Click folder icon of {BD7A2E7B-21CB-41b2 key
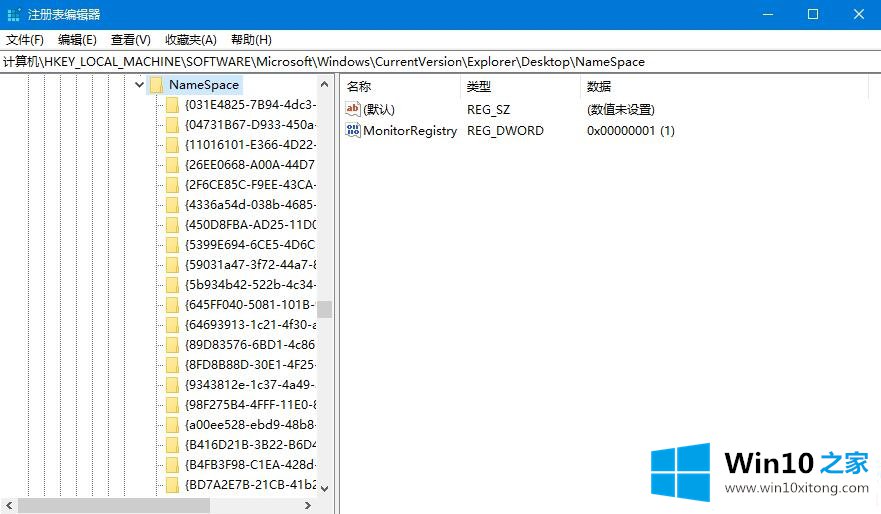This screenshot has width=881, height=514. pos(172,485)
